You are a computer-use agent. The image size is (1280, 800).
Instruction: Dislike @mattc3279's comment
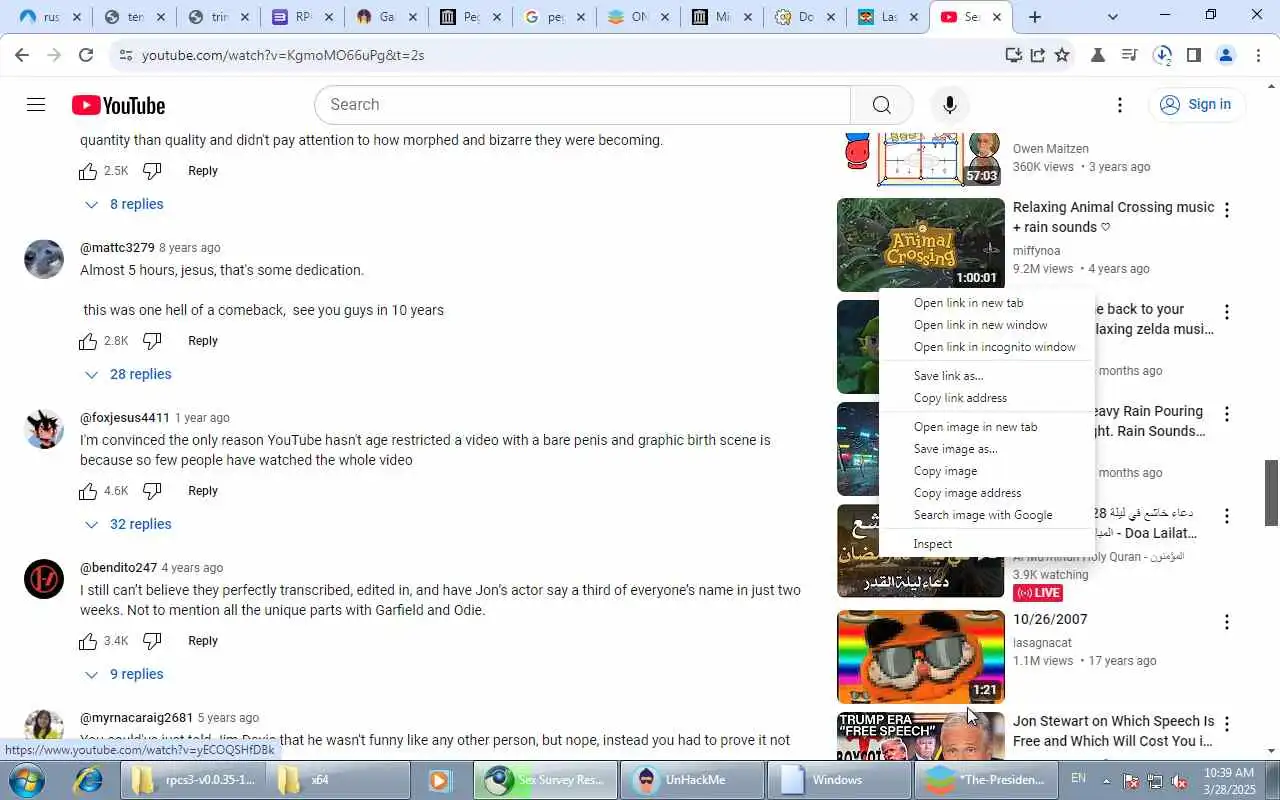152,341
